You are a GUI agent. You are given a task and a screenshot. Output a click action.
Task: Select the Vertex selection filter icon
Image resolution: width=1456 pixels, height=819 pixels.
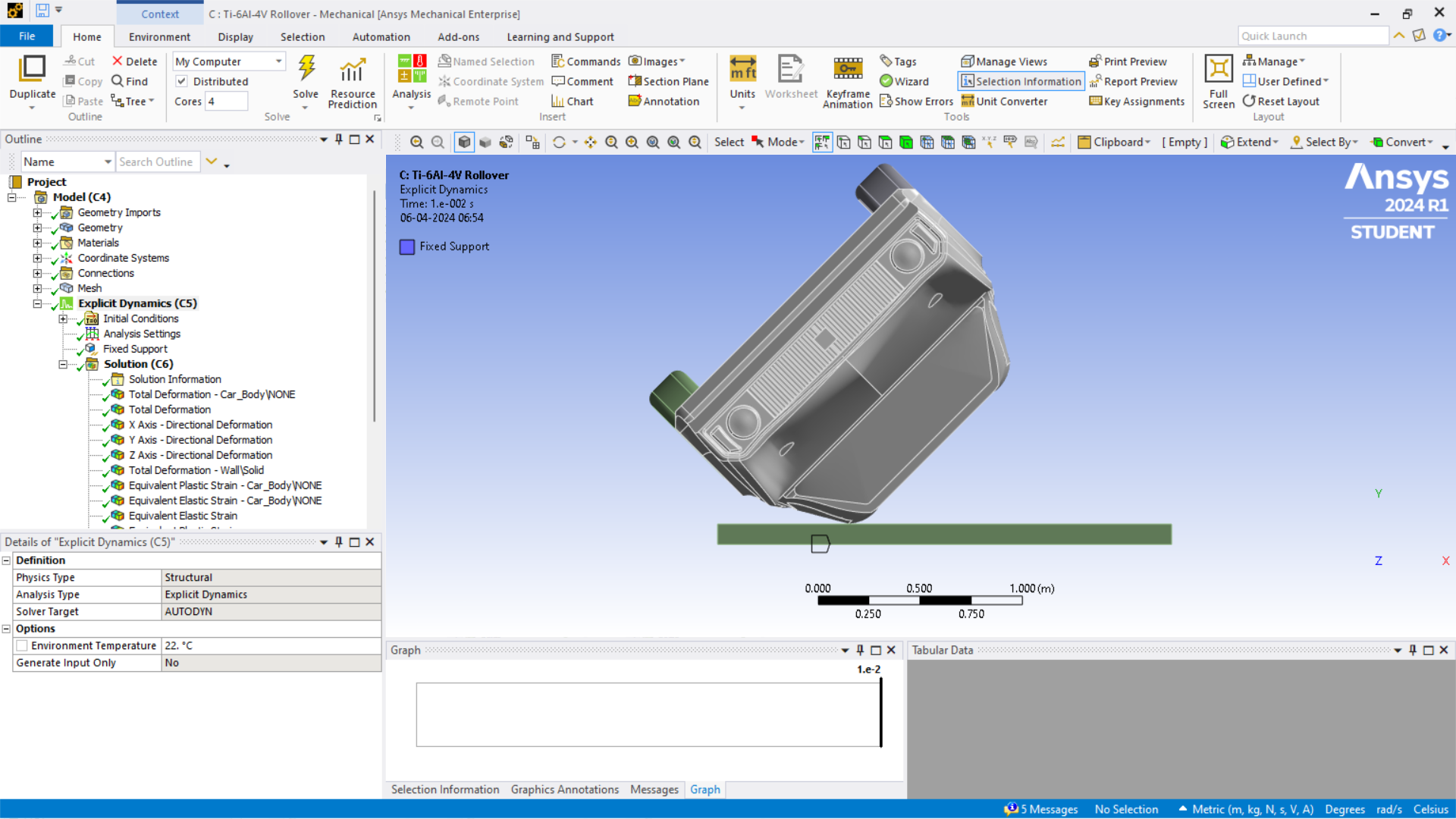(x=843, y=142)
